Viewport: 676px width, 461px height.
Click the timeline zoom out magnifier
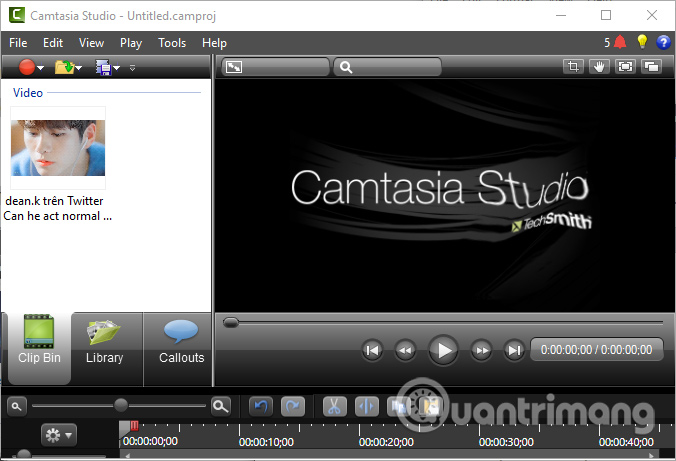pos(17,406)
